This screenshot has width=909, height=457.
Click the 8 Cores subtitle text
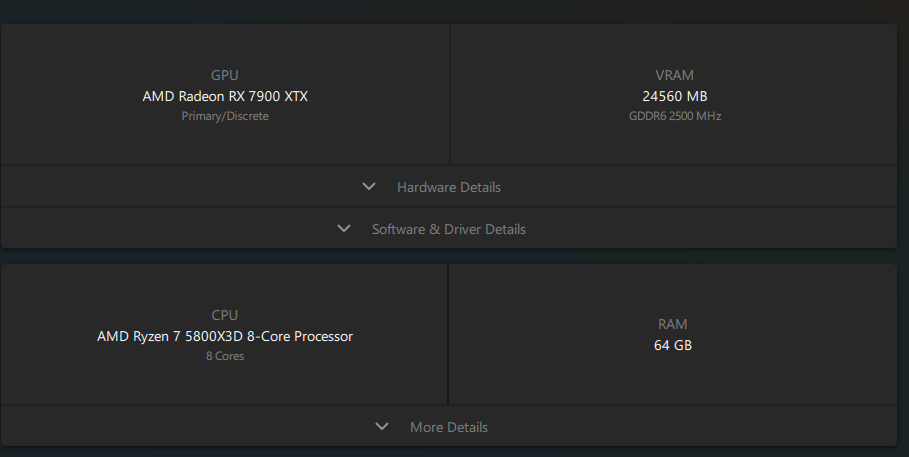(225, 356)
